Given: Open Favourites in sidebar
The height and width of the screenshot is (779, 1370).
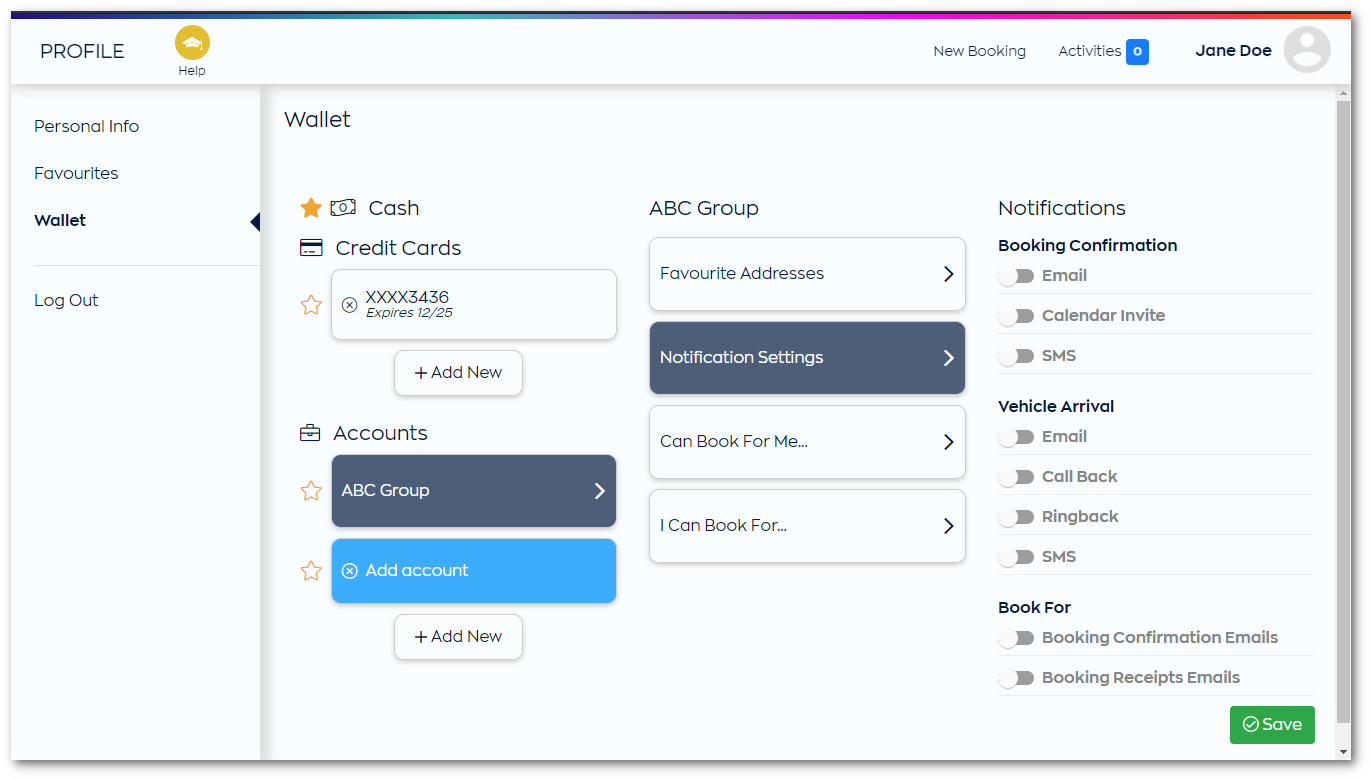Looking at the screenshot, I should [x=76, y=173].
